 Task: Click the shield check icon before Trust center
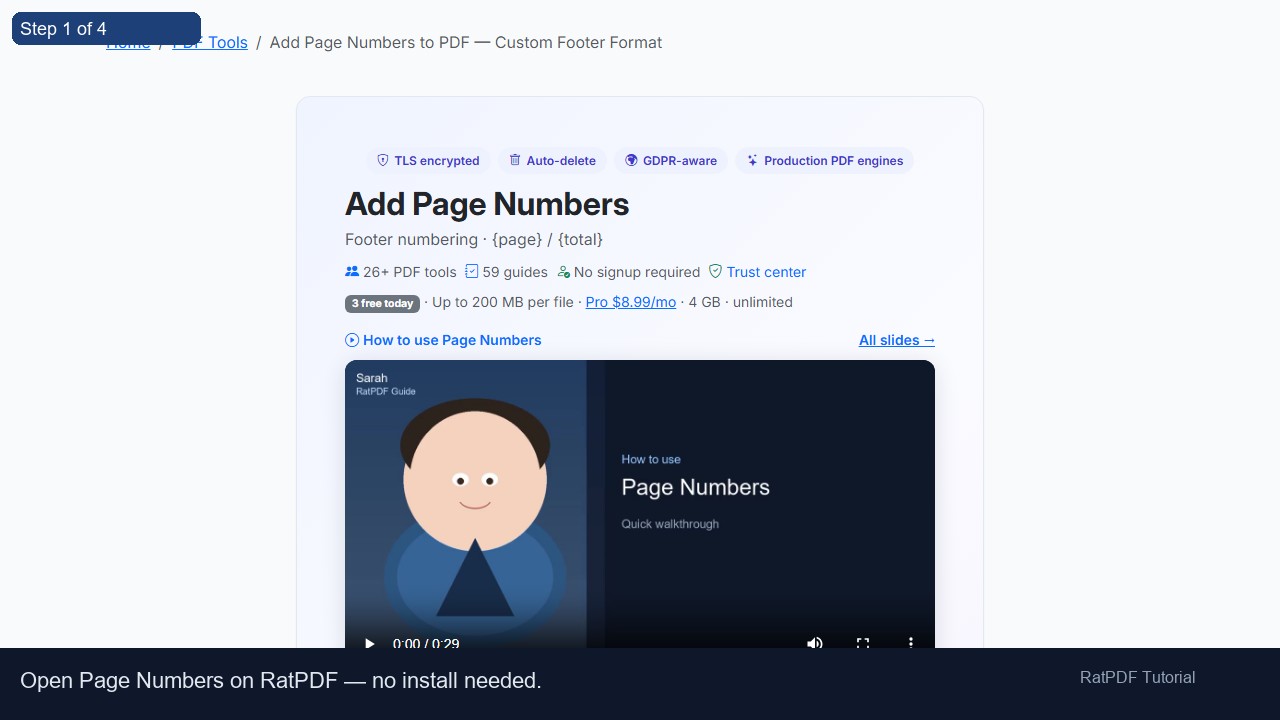tap(715, 271)
